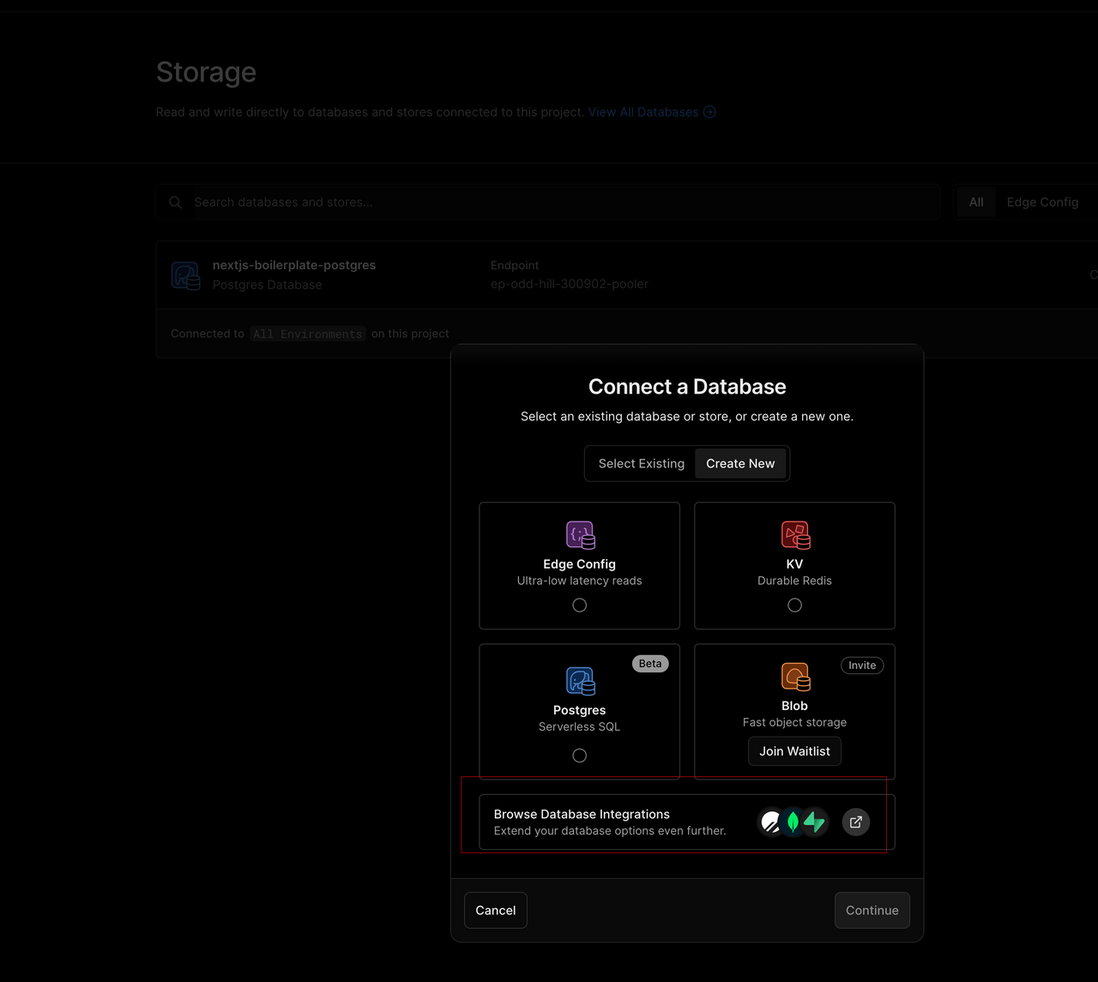Screen dimensions: 1098x982
Task: Switch to the Create New tab
Action: [740, 464]
